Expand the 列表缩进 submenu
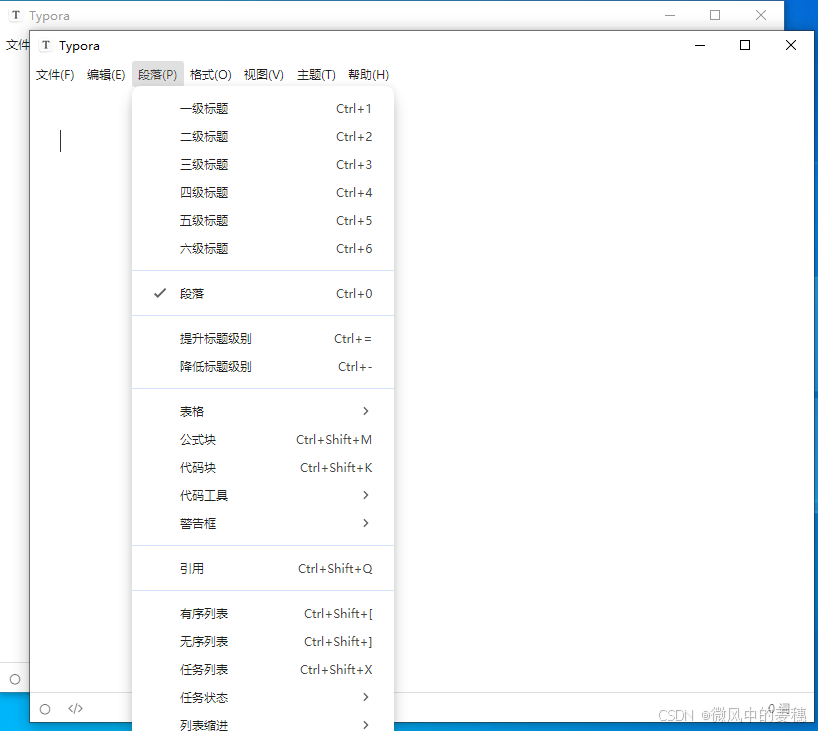This screenshot has width=818, height=731. [263, 725]
